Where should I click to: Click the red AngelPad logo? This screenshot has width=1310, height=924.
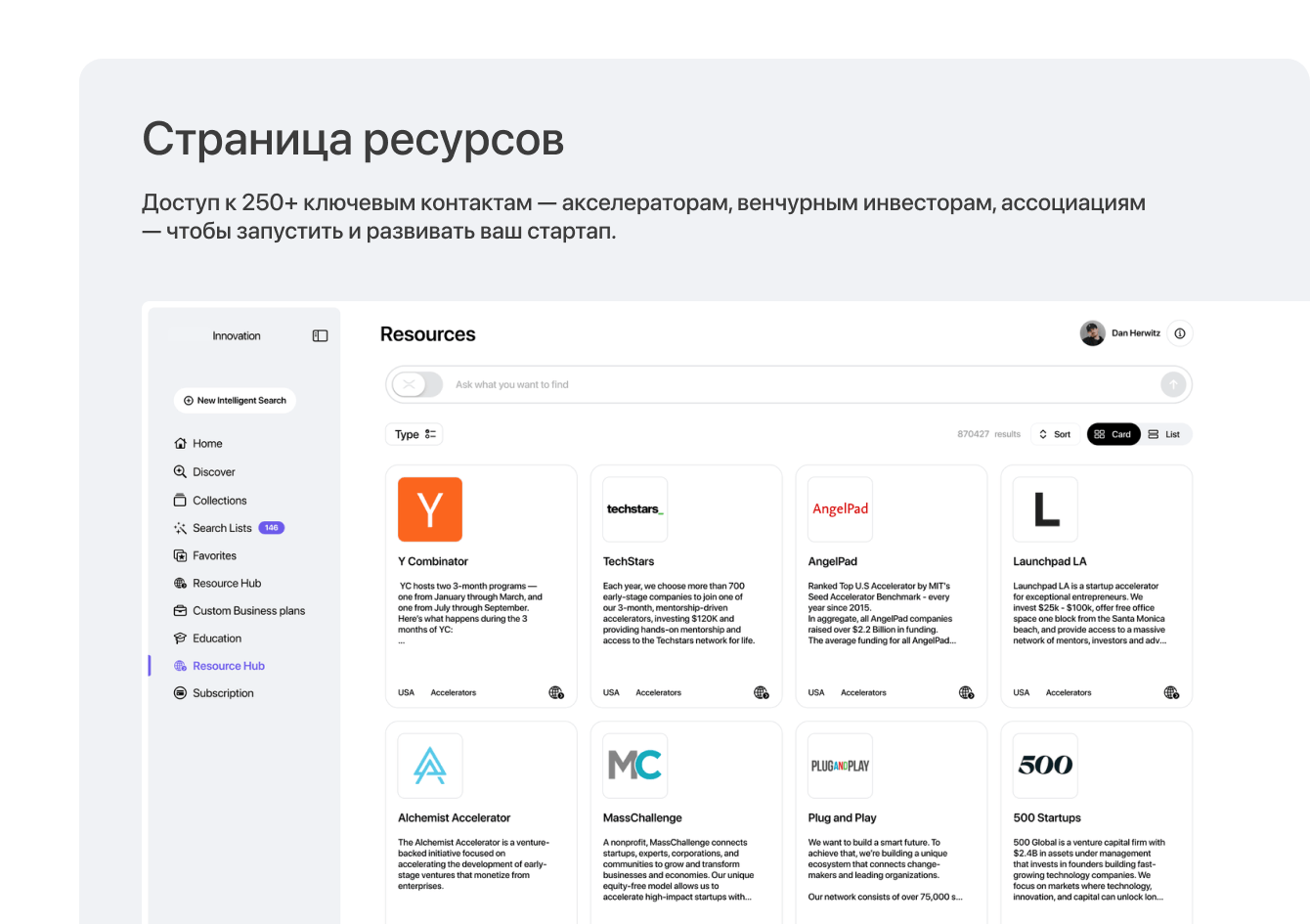(x=841, y=509)
